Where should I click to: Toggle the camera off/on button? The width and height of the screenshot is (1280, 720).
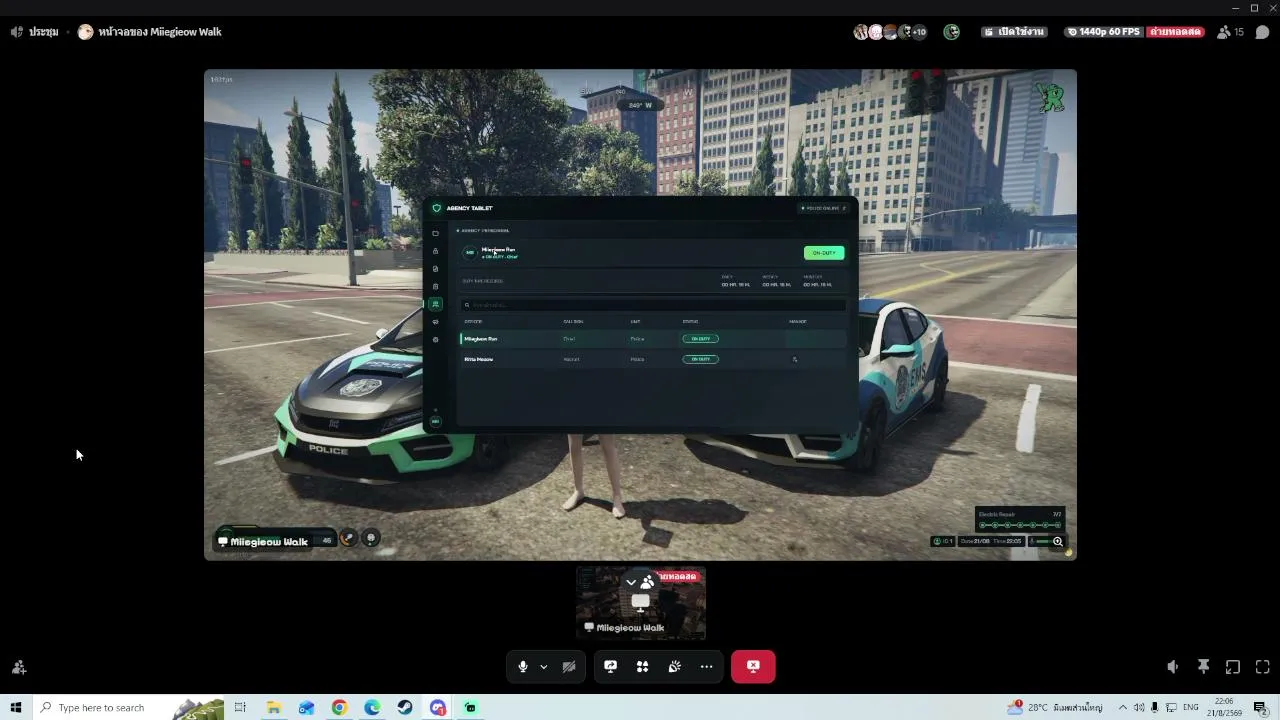click(x=569, y=667)
